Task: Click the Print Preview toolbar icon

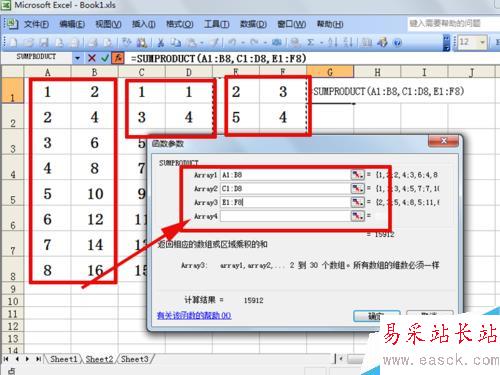Action: coord(108,42)
